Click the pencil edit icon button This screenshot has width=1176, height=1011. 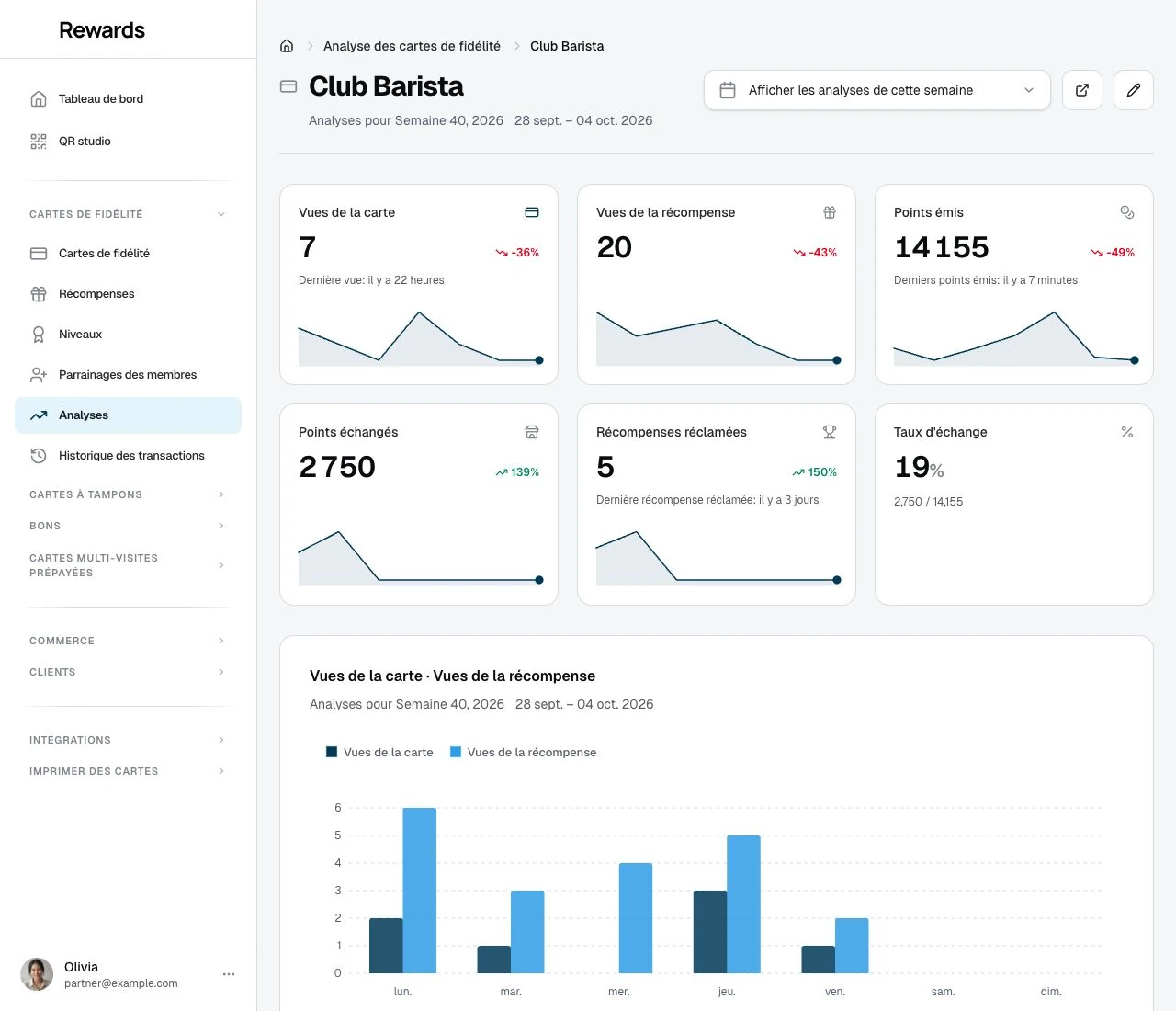[1134, 90]
